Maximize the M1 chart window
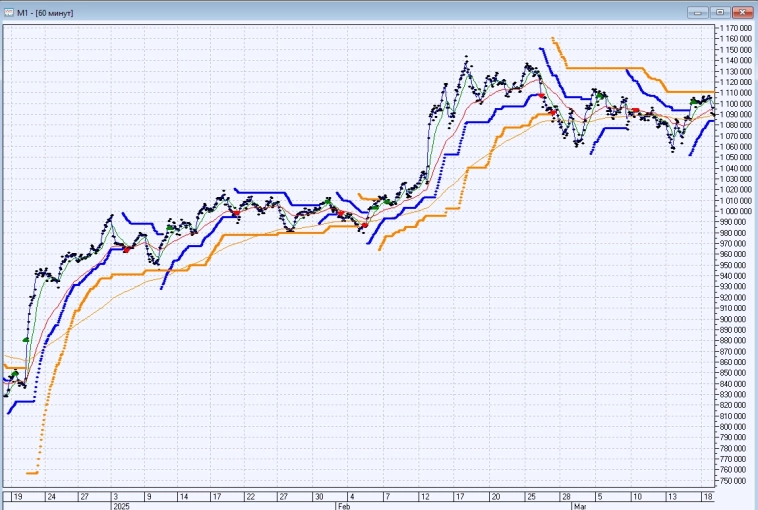Viewport: 758px width, 510px height. tap(719, 11)
